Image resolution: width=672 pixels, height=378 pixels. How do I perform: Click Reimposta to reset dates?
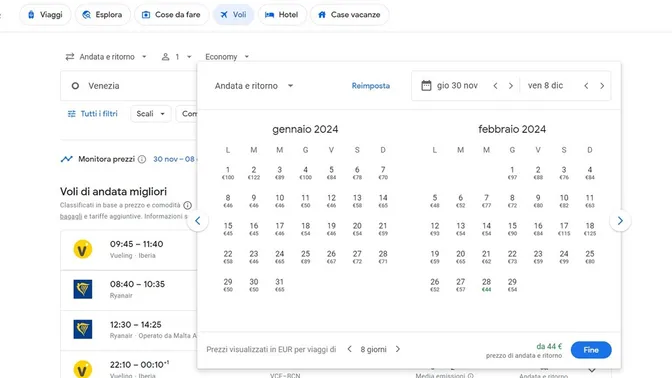coord(371,86)
